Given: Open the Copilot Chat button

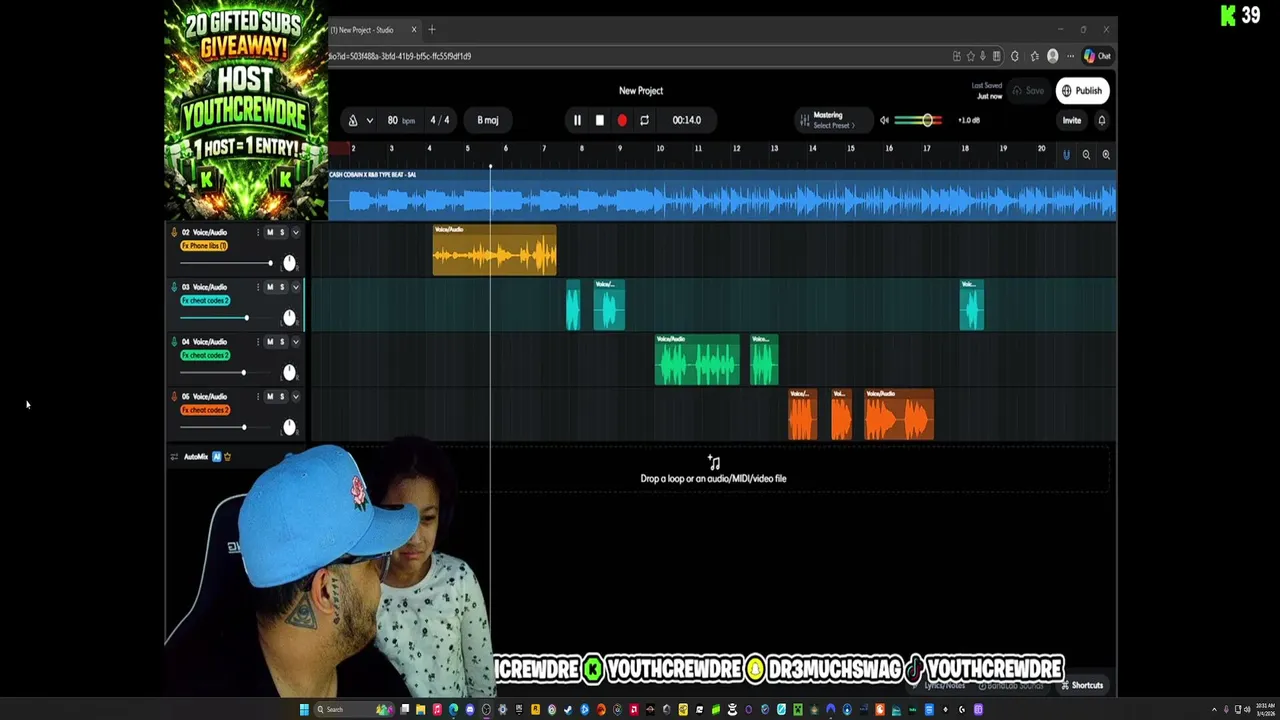Looking at the screenshot, I should click(x=1097, y=56).
